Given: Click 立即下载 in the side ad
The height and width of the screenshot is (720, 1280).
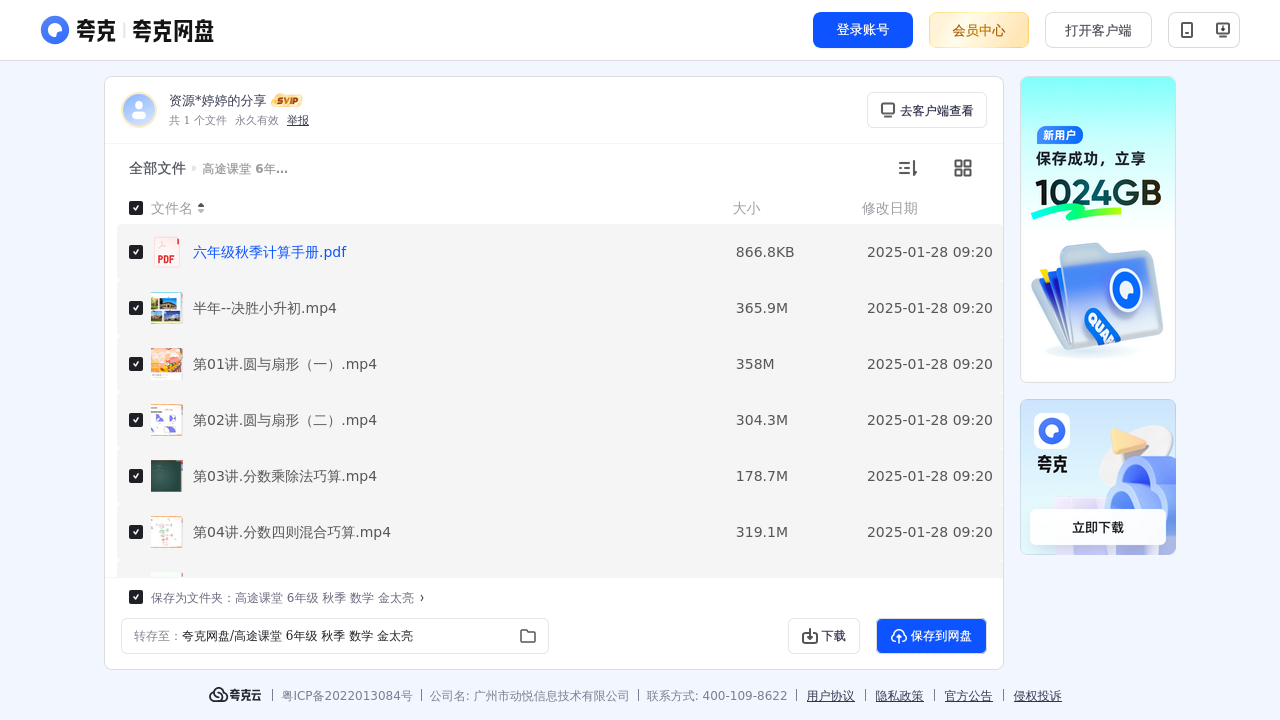Looking at the screenshot, I should pyautogui.click(x=1098, y=527).
